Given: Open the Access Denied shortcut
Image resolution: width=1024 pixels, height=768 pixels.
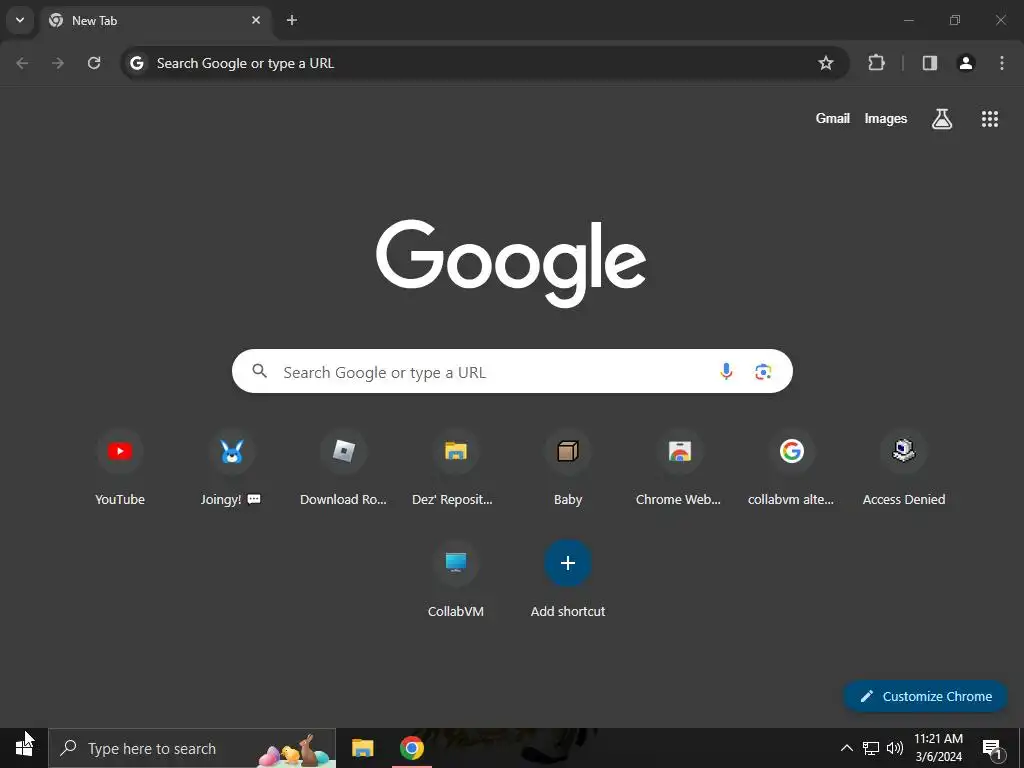Looking at the screenshot, I should tap(904, 468).
